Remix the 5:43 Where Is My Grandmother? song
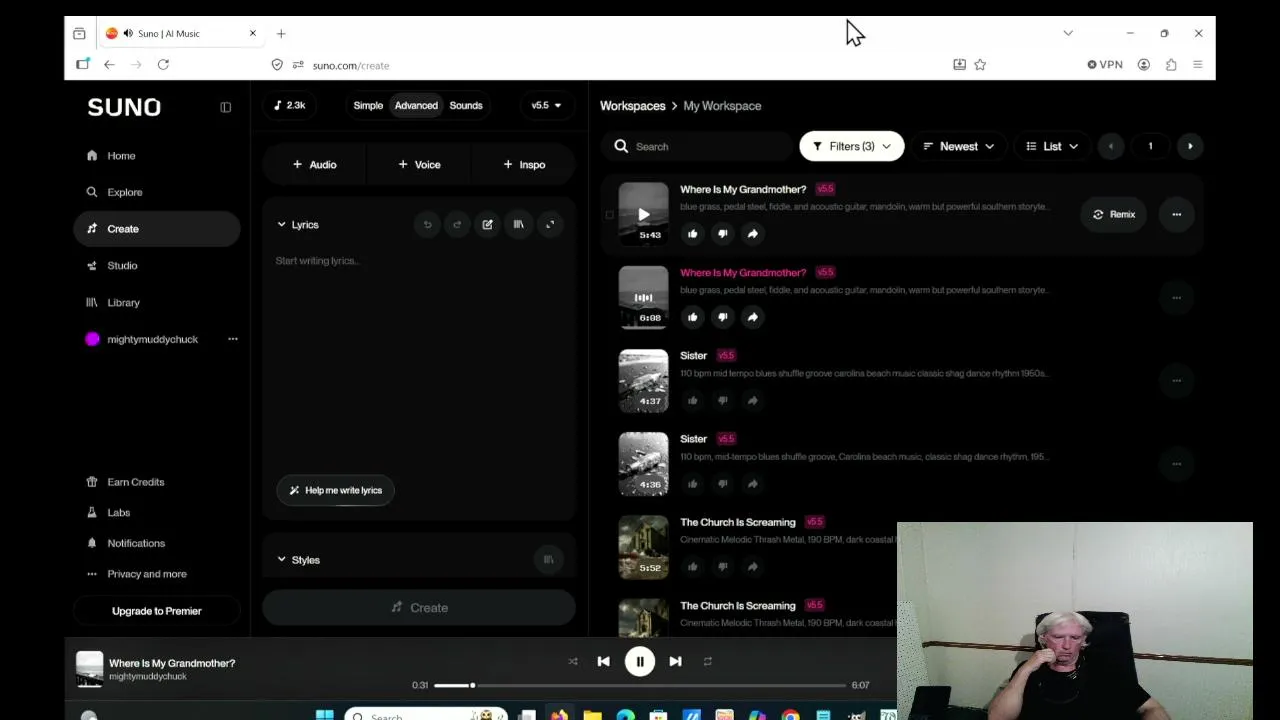The width and height of the screenshot is (1280, 720). coord(1114,214)
